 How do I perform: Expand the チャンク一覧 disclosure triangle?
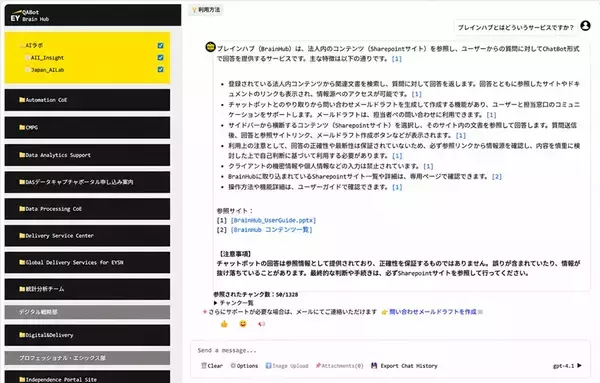point(215,303)
